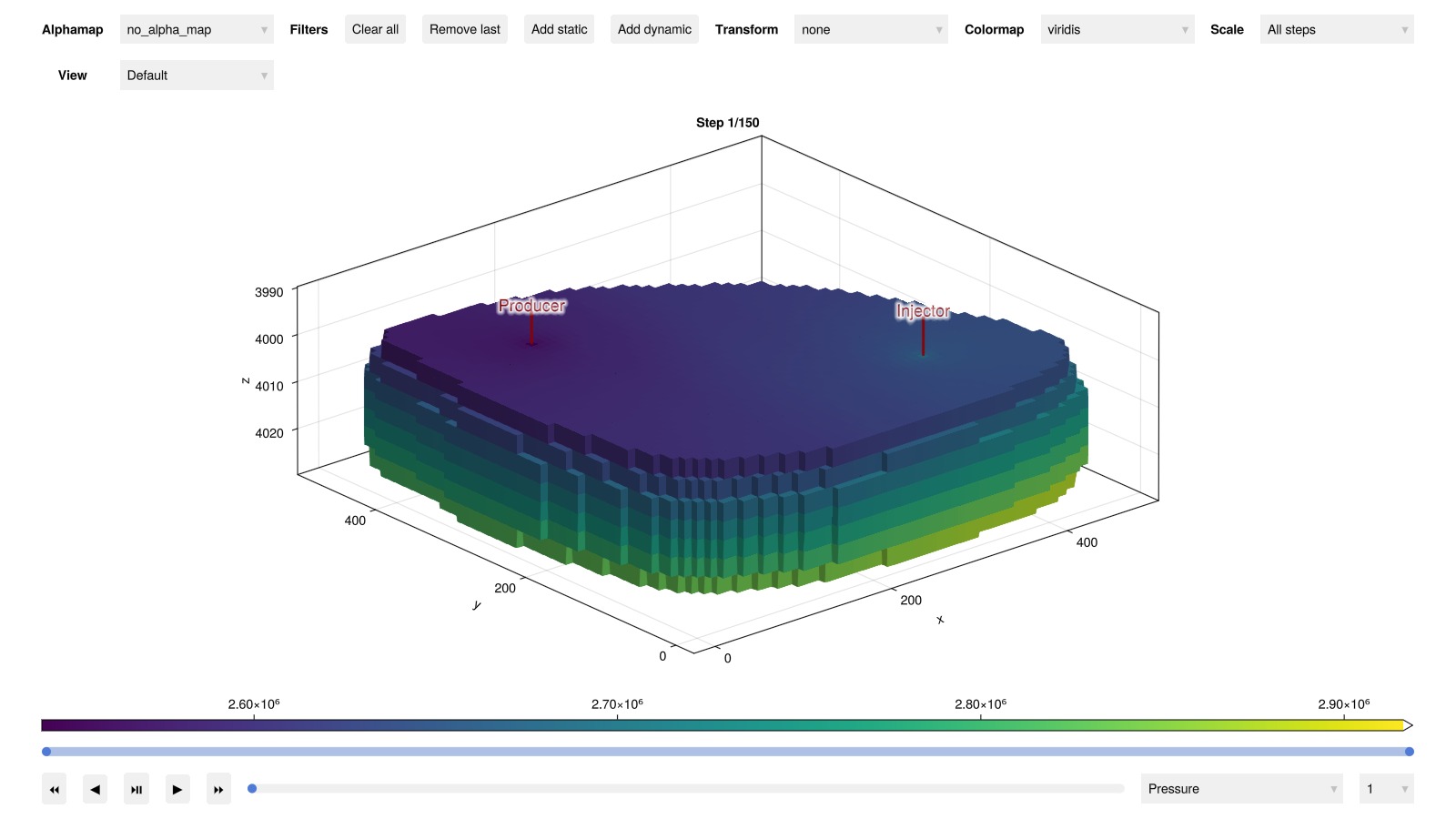
Task: Click the Producer well label in plot
Action: tap(531, 306)
